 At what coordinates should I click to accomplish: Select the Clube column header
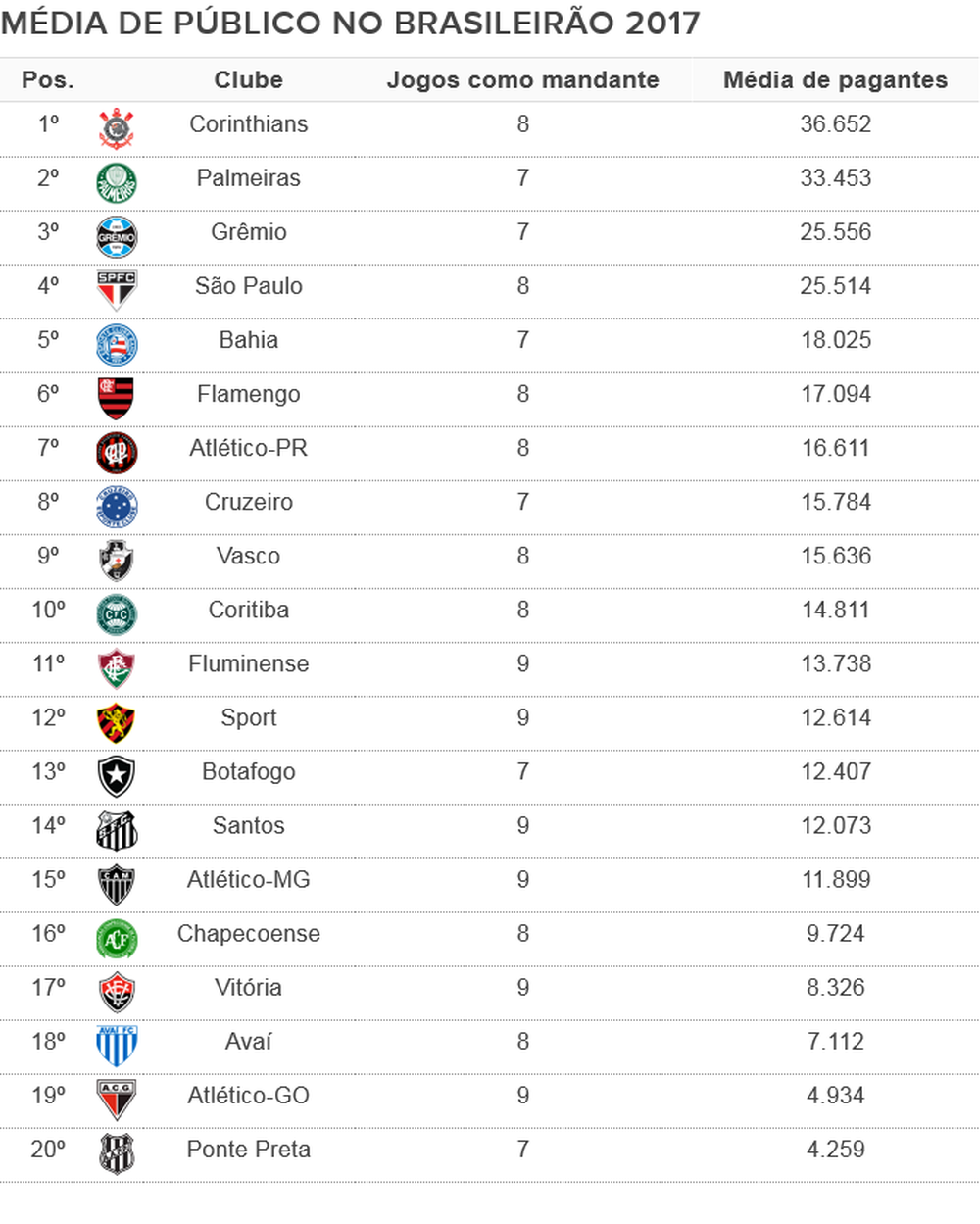click(249, 80)
